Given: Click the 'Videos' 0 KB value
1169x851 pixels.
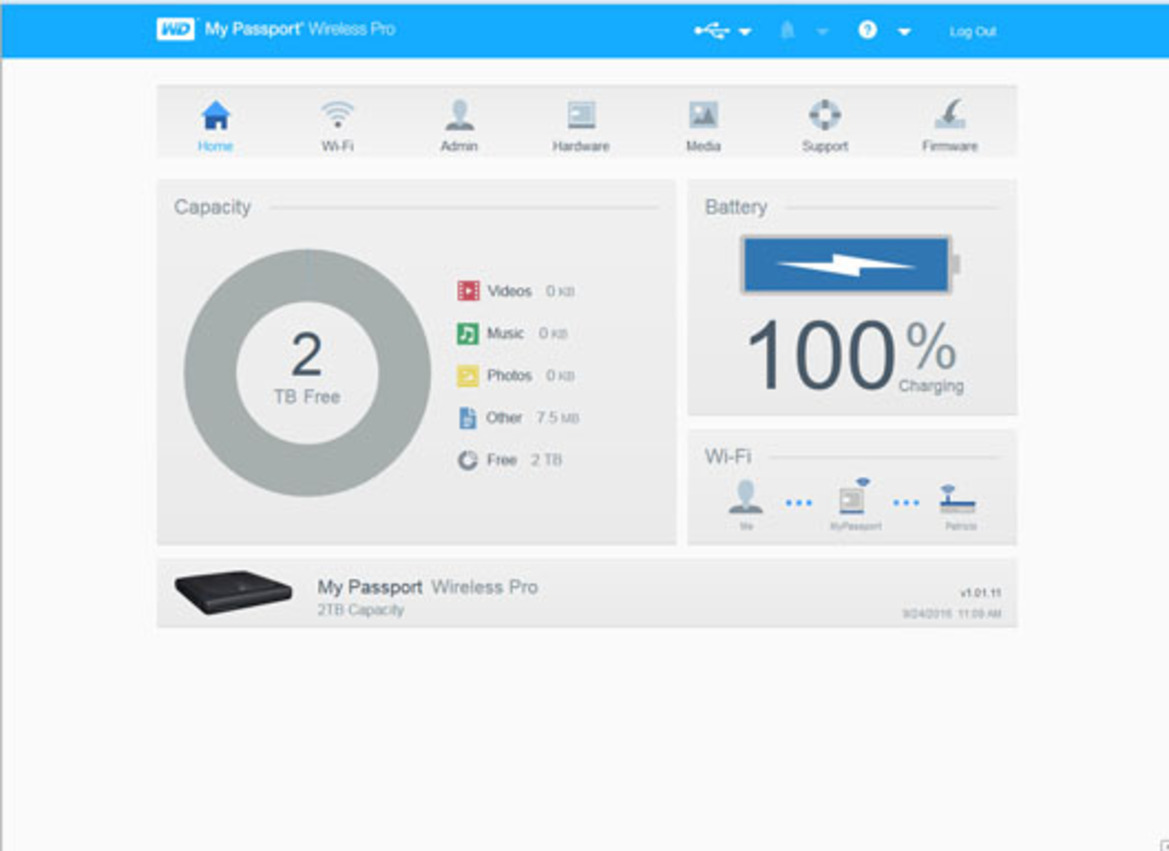Looking at the screenshot, I should (560, 291).
